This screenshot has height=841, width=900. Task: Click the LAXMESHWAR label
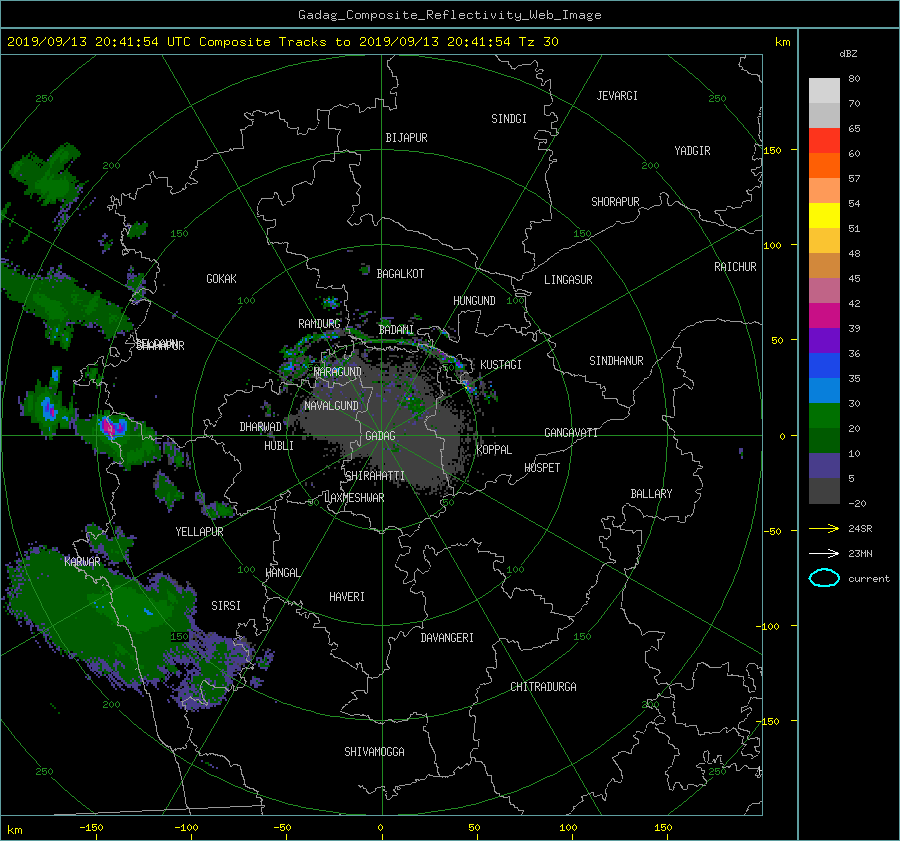(x=354, y=498)
